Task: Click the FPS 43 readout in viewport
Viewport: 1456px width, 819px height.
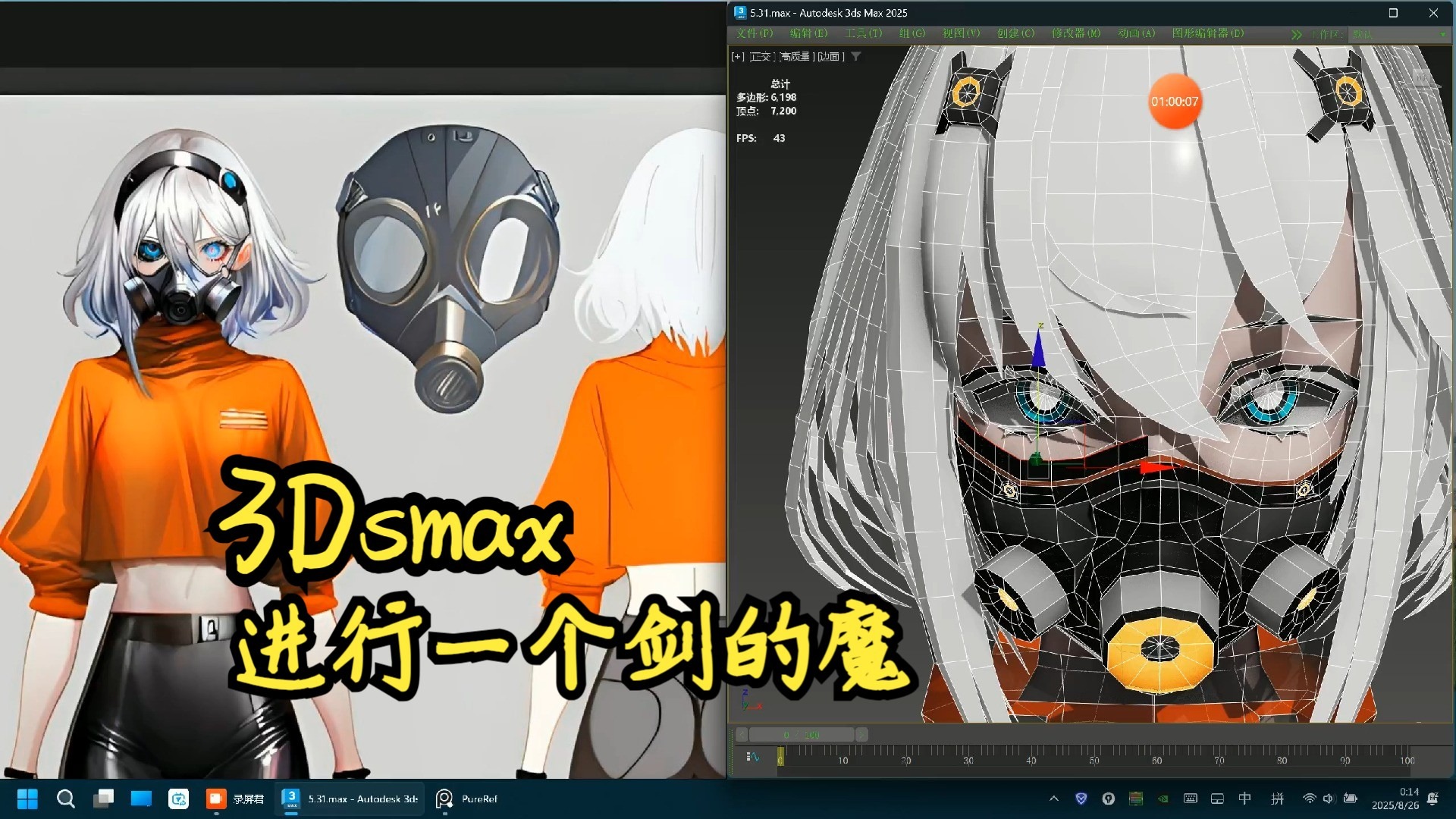Action: tap(761, 138)
